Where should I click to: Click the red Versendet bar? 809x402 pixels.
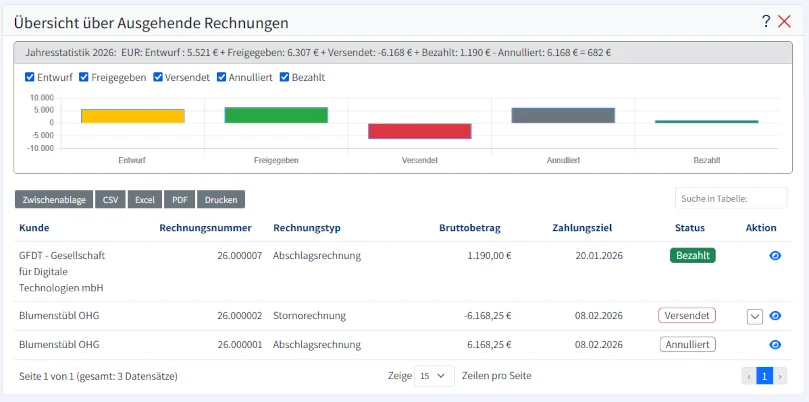pyautogui.click(x=419, y=131)
